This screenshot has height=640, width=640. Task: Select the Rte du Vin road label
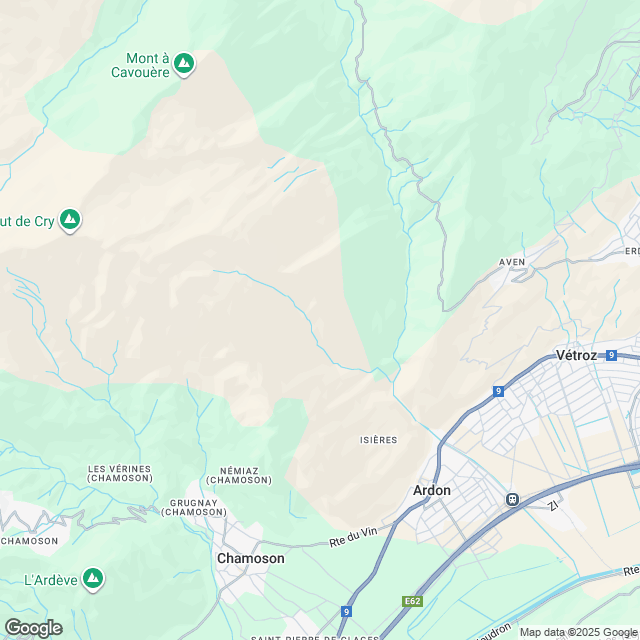(x=353, y=536)
